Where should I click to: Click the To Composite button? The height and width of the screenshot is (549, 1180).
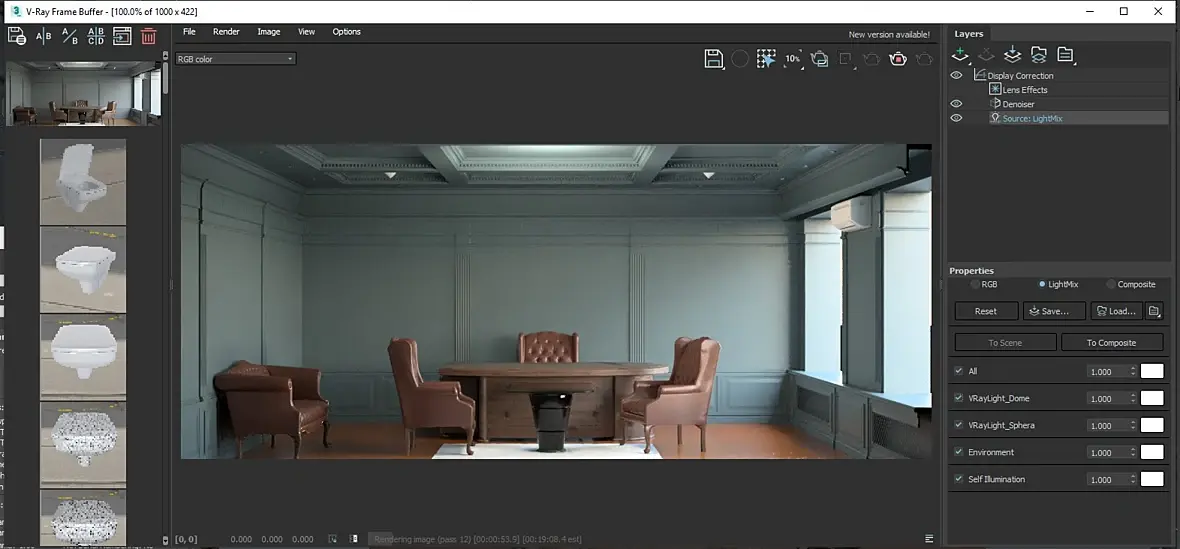(1112, 342)
